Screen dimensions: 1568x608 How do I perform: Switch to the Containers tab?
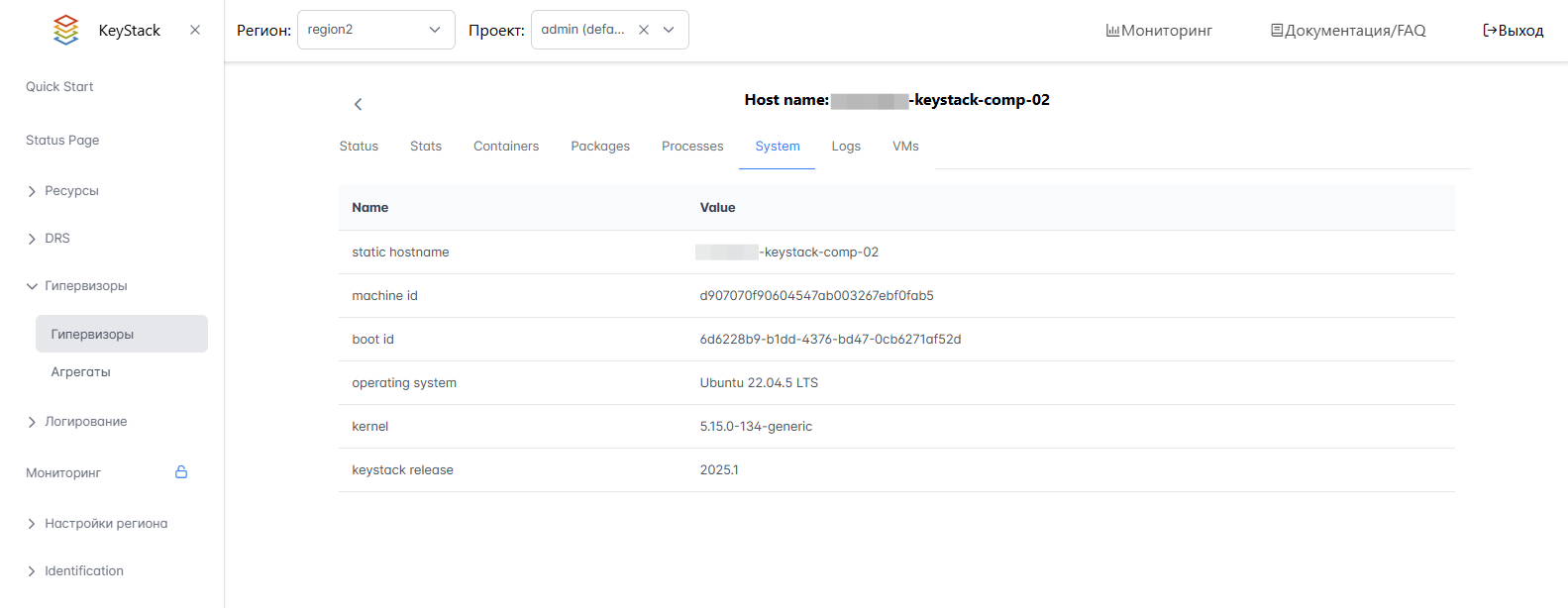coord(506,147)
